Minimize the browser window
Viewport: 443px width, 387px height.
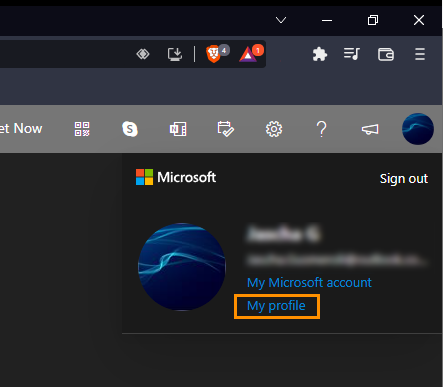[x=327, y=21]
